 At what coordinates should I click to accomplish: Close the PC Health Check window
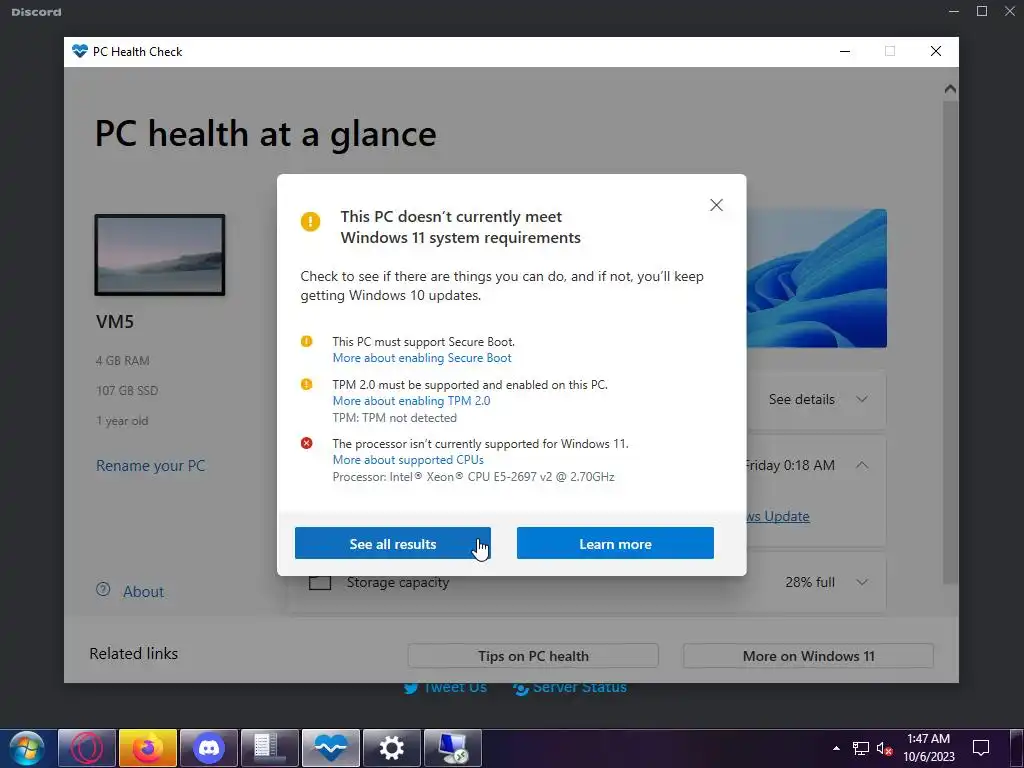[x=936, y=52]
